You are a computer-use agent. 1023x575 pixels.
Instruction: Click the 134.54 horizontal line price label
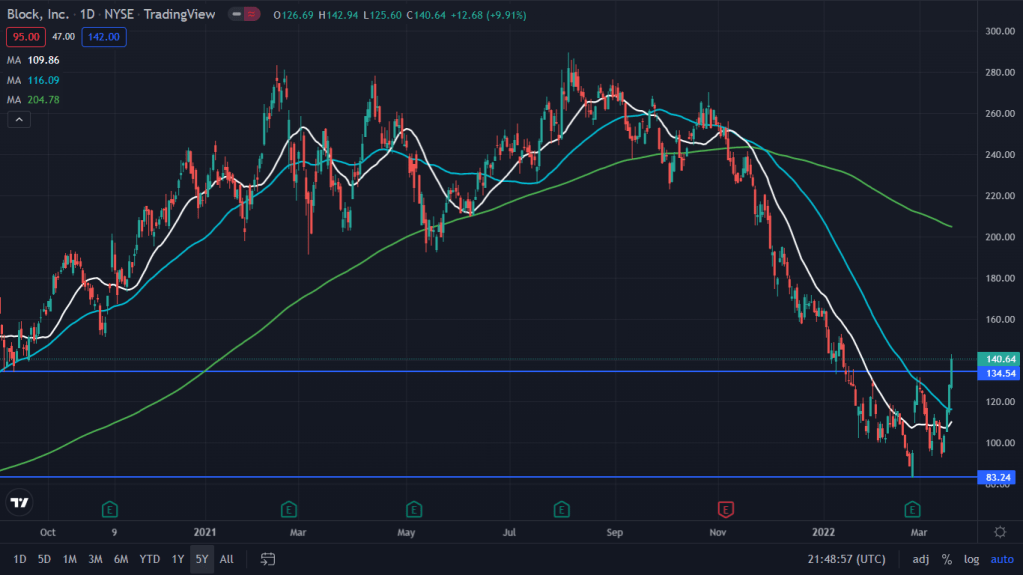pos(1000,372)
